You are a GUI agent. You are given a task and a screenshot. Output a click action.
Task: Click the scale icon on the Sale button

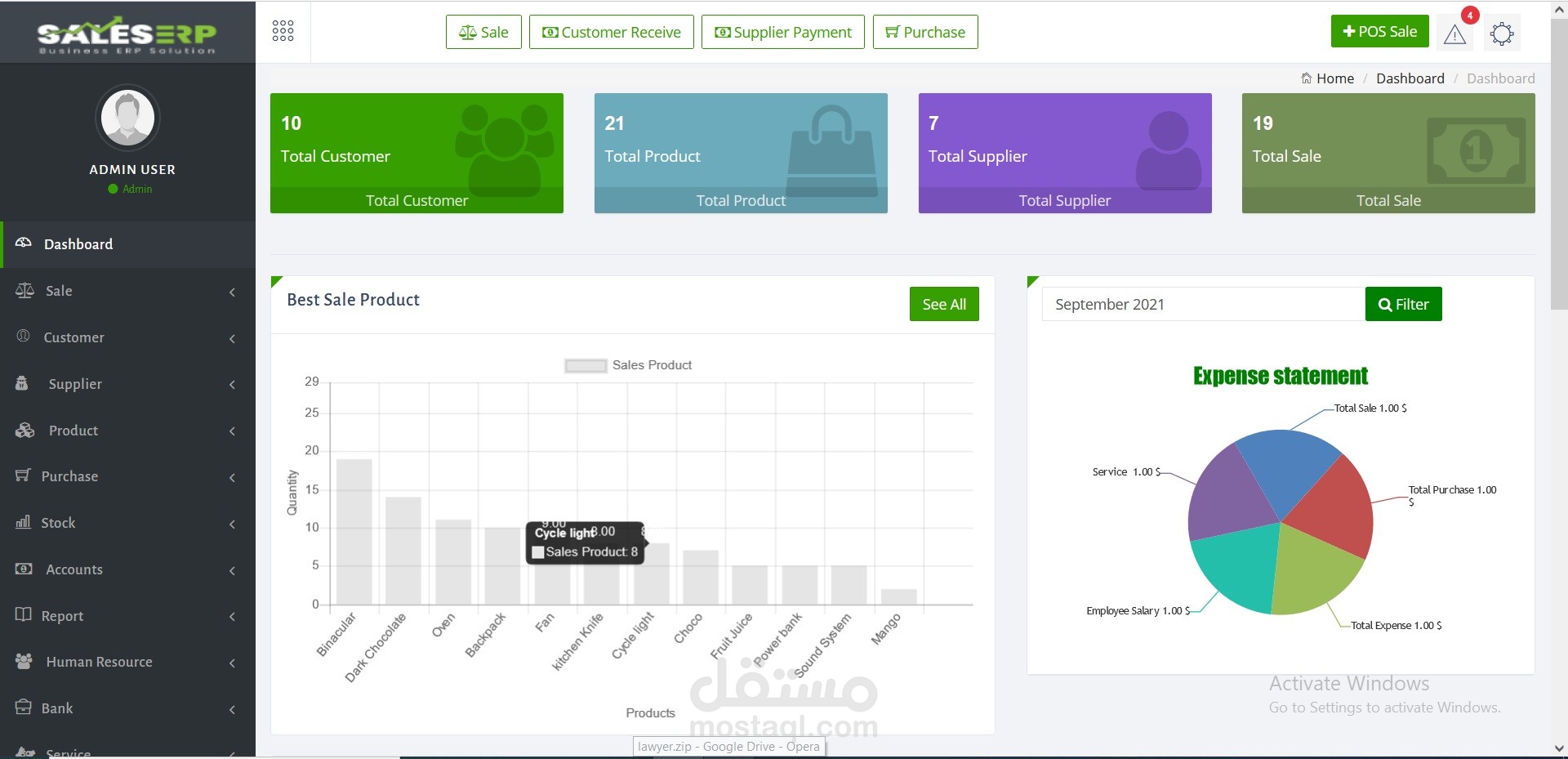click(468, 32)
